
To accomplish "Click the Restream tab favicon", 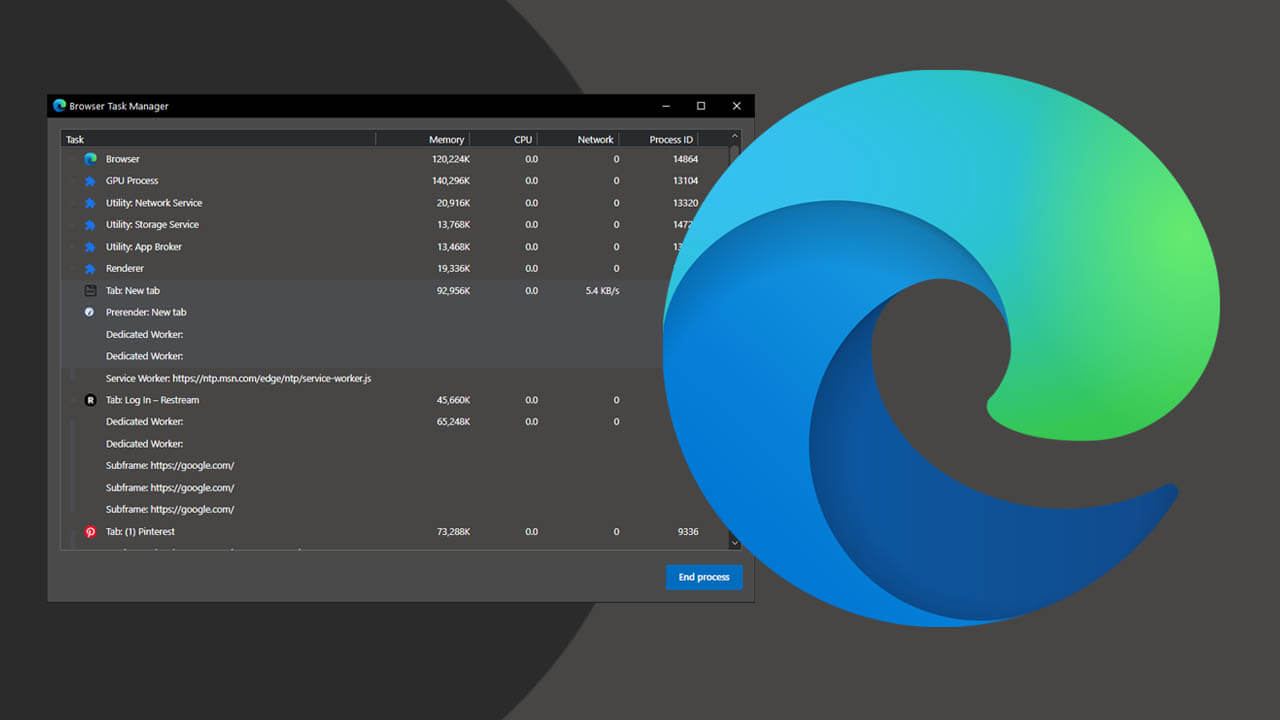I will pyautogui.click(x=90, y=400).
